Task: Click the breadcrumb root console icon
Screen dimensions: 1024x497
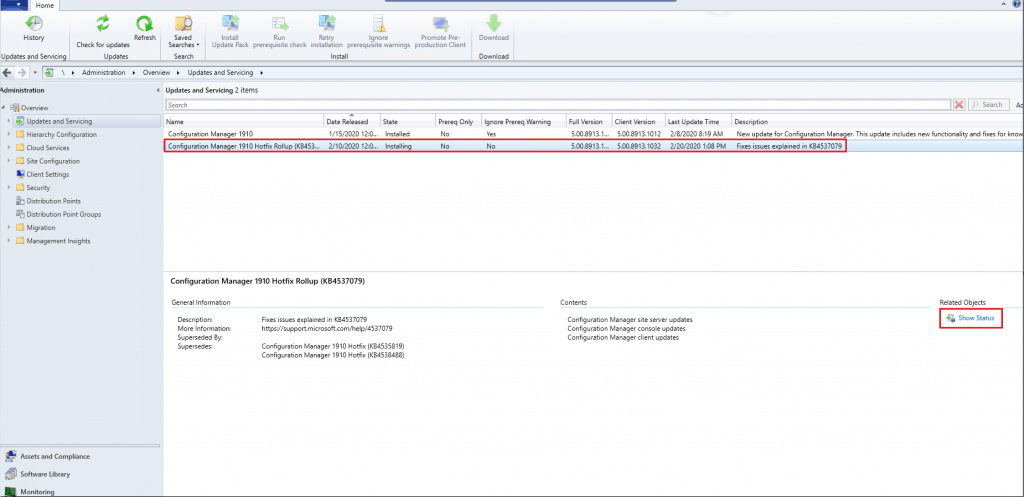Action: pyautogui.click(x=49, y=72)
